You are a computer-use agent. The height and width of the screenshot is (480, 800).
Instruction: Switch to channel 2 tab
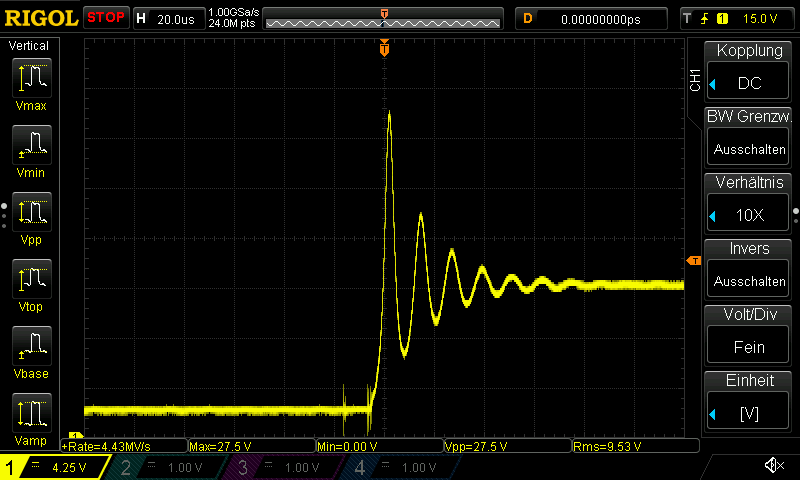click(x=168, y=467)
